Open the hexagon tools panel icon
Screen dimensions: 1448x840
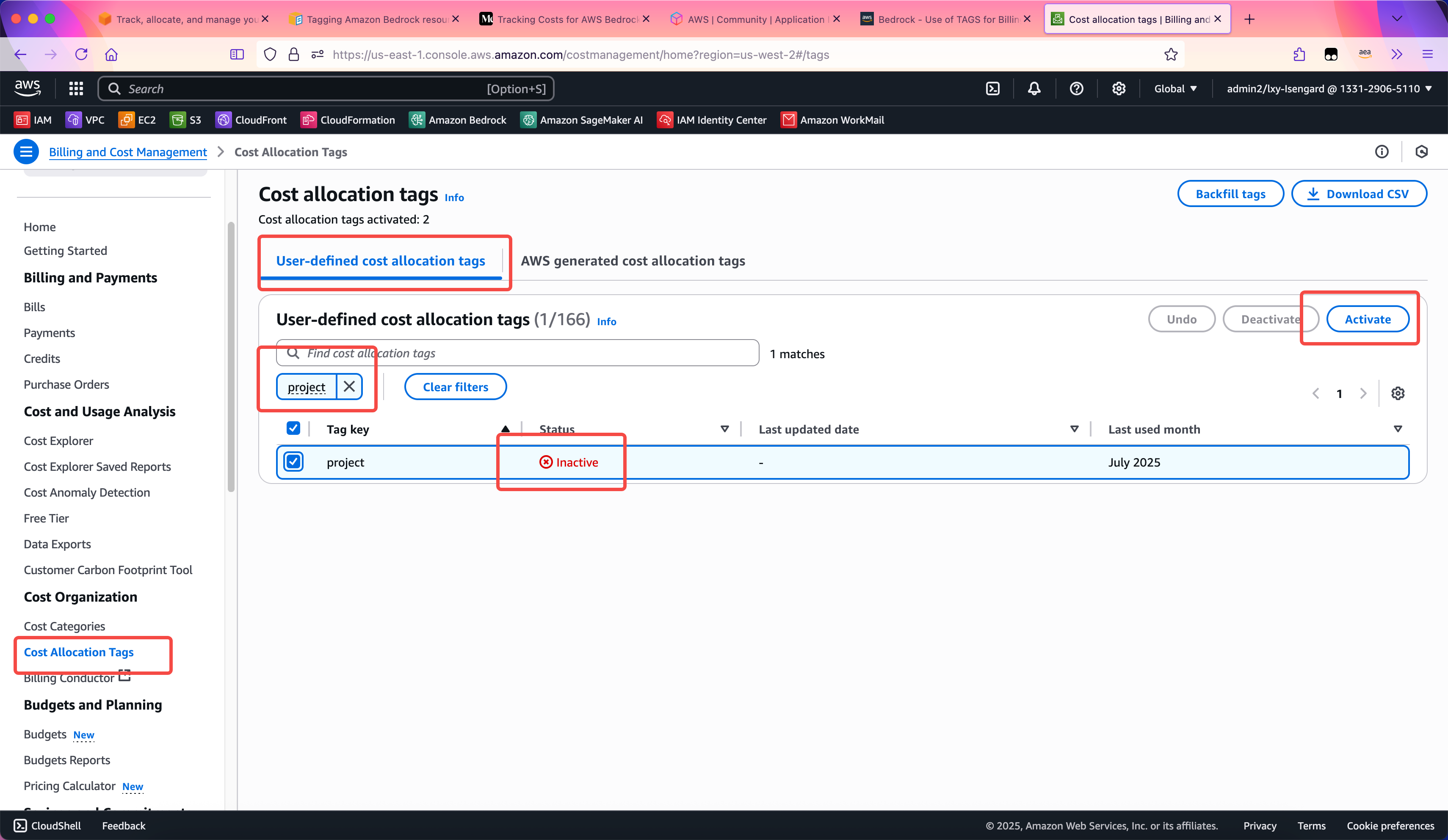(x=1421, y=152)
